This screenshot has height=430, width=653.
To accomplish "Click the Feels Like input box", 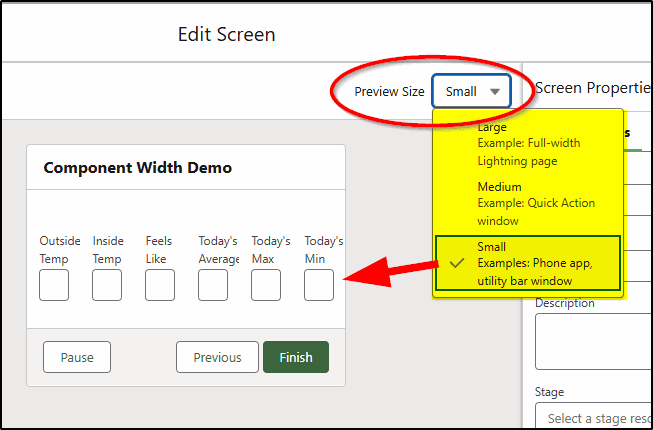I will (160, 285).
